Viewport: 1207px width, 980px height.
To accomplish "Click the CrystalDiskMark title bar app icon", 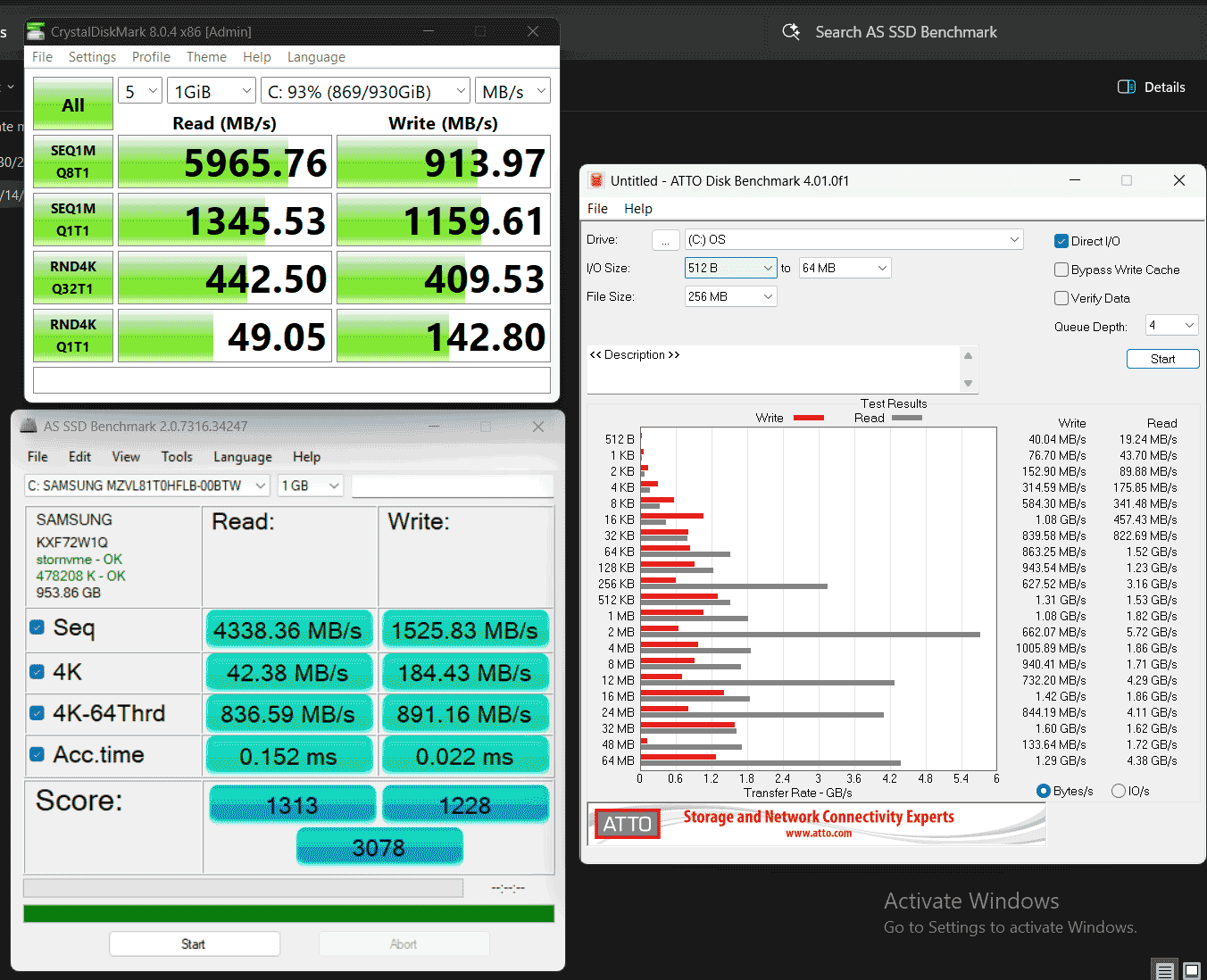I will [36, 32].
